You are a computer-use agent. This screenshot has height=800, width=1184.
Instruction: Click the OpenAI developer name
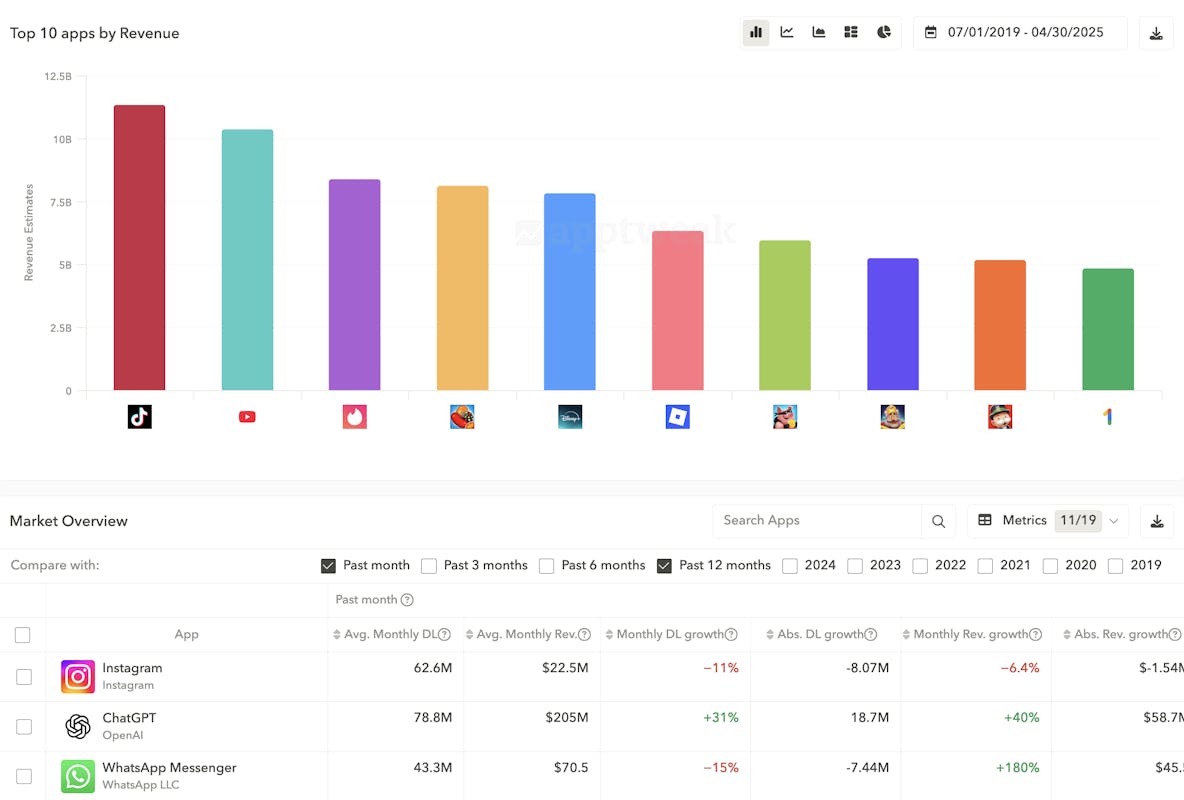click(x=122, y=735)
